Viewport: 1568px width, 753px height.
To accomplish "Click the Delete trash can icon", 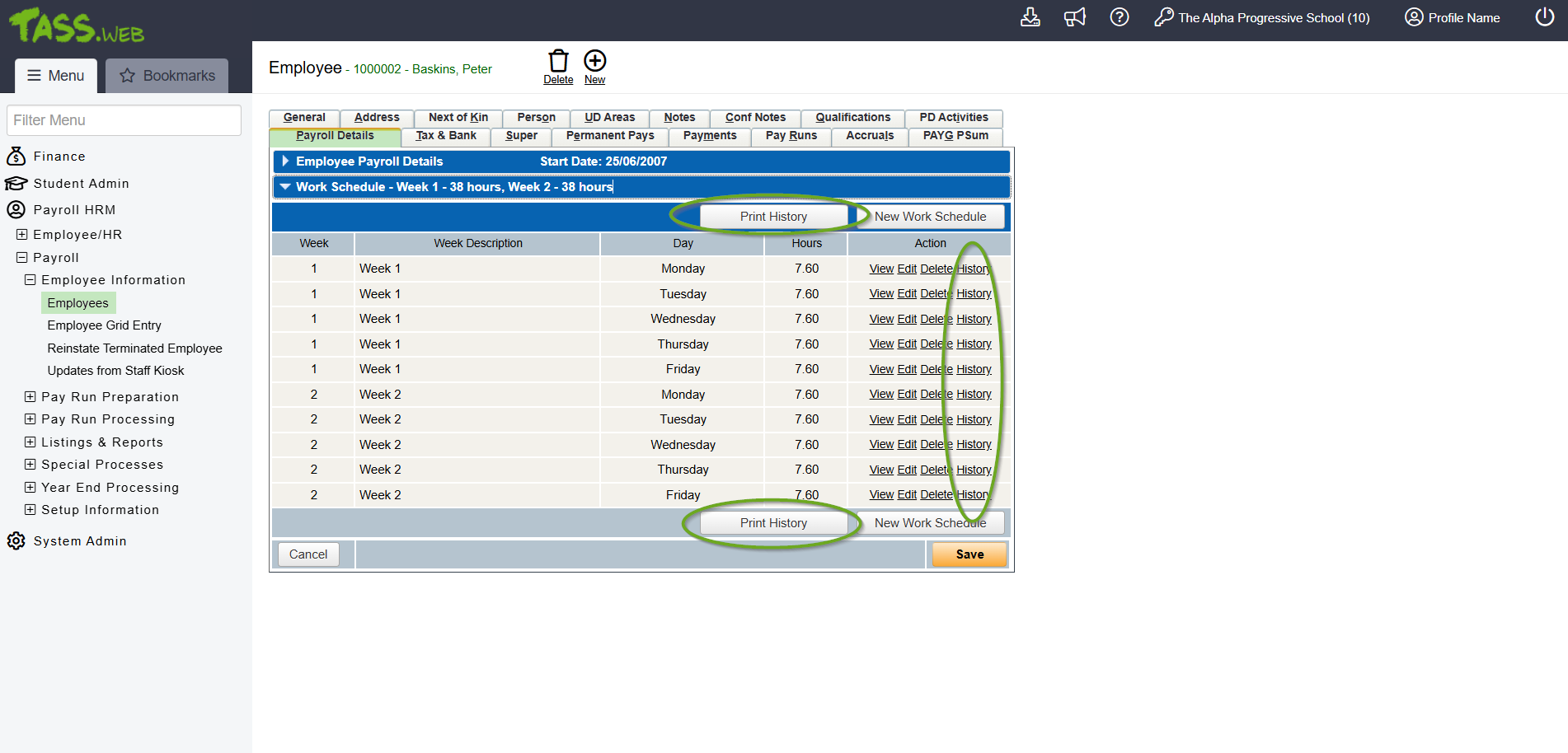I will (x=558, y=62).
